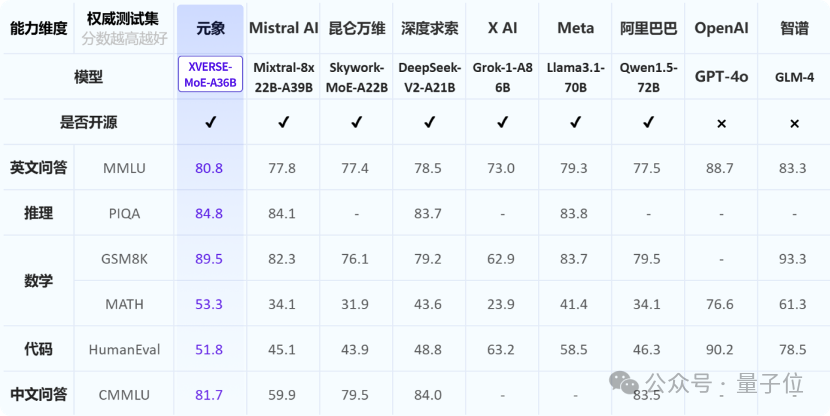830x416 pixels.
Task: Click the 元象 column header
Action: (211, 28)
